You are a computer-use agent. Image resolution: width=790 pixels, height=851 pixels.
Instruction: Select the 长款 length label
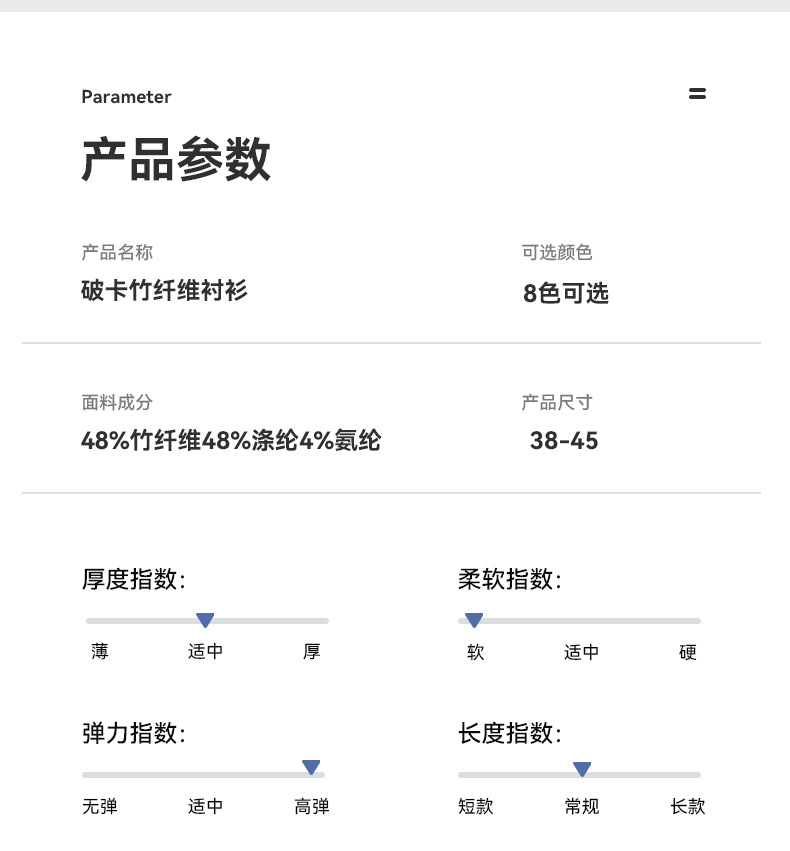687,806
